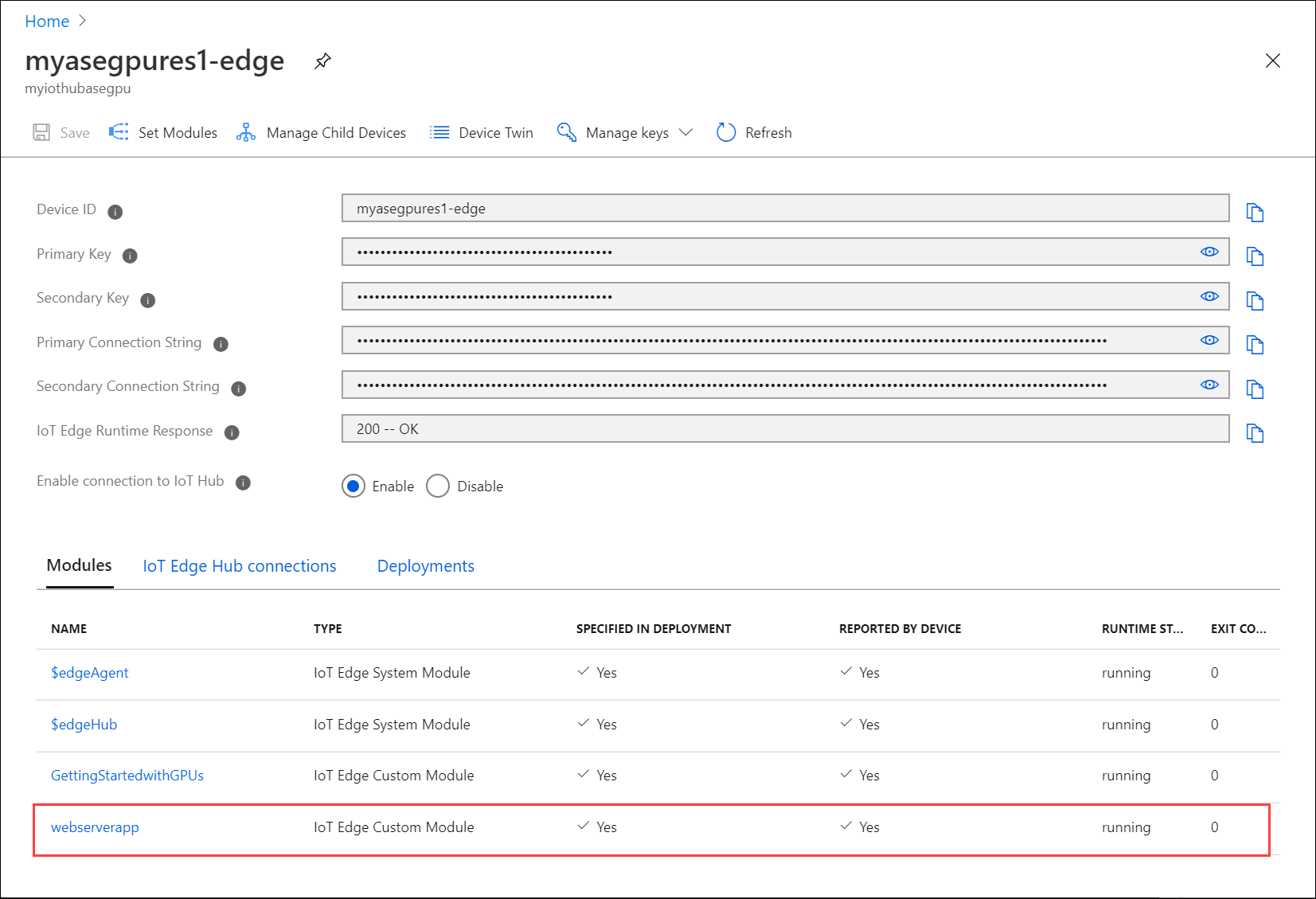The height and width of the screenshot is (899, 1316).
Task: Show the Secondary Connection String
Action: (1209, 385)
